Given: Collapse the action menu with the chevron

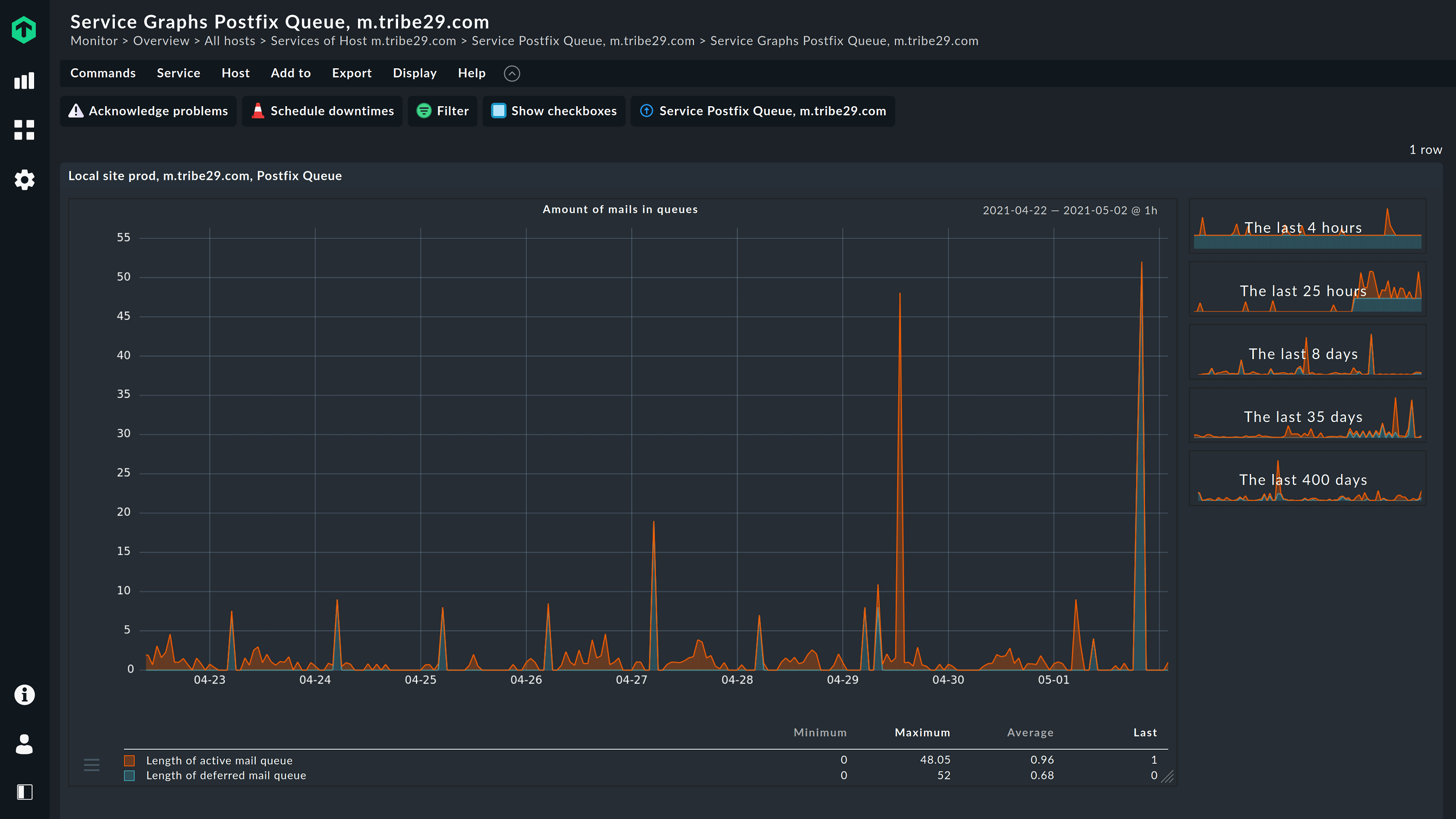Looking at the screenshot, I should (x=512, y=74).
